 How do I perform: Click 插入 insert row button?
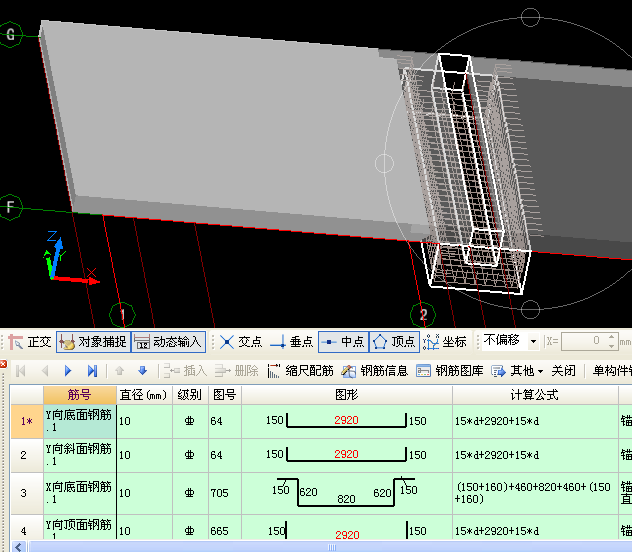(185, 371)
